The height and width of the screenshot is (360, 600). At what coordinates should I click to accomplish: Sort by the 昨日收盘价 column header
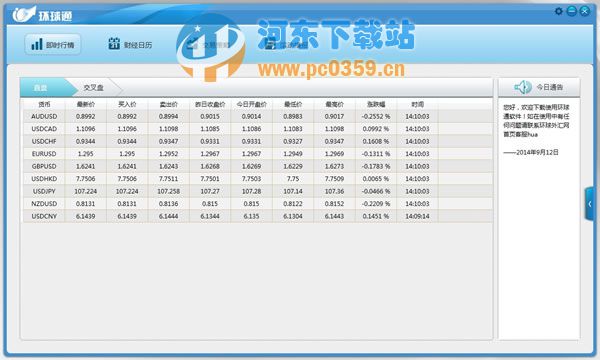210,104
